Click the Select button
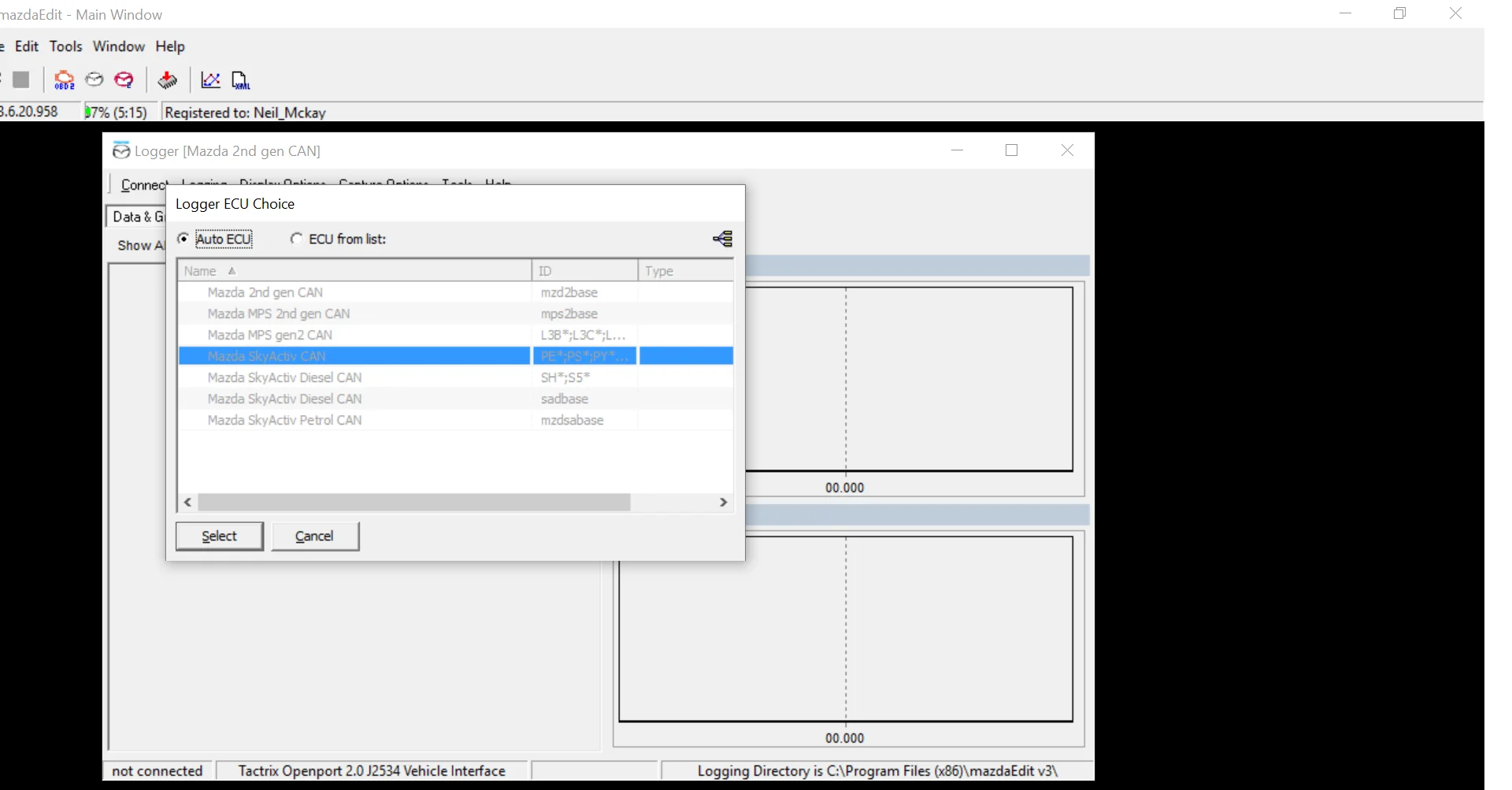The image size is (1512, 790). tap(220, 536)
